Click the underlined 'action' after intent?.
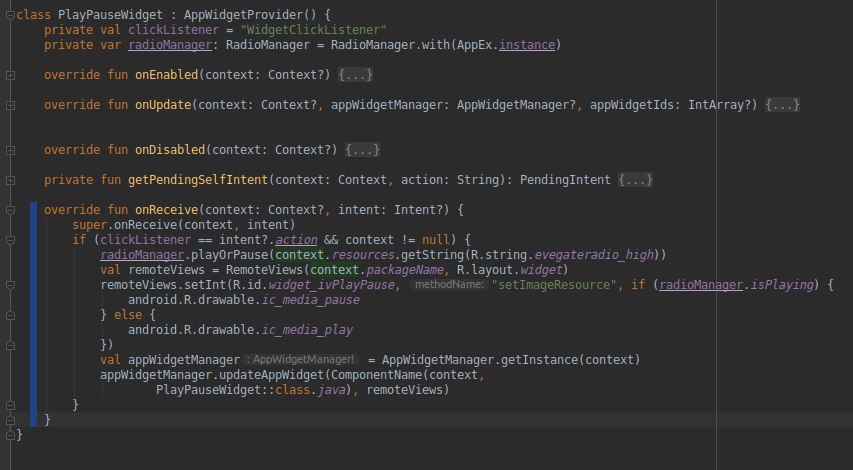This screenshot has height=470, width=853. [296, 240]
